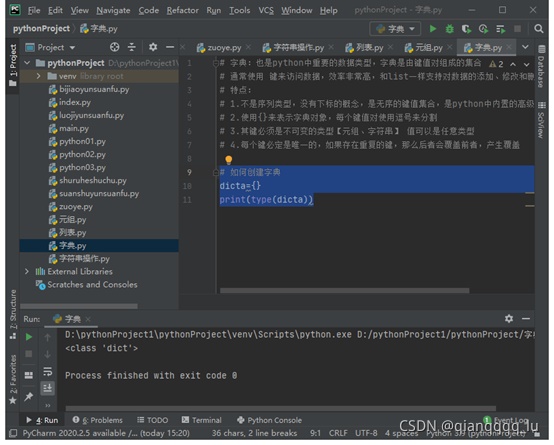This screenshot has width=554, height=445.
Task: Open the 字典 run configuration dropdown
Action: pyautogui.click(x=395, y=29)
